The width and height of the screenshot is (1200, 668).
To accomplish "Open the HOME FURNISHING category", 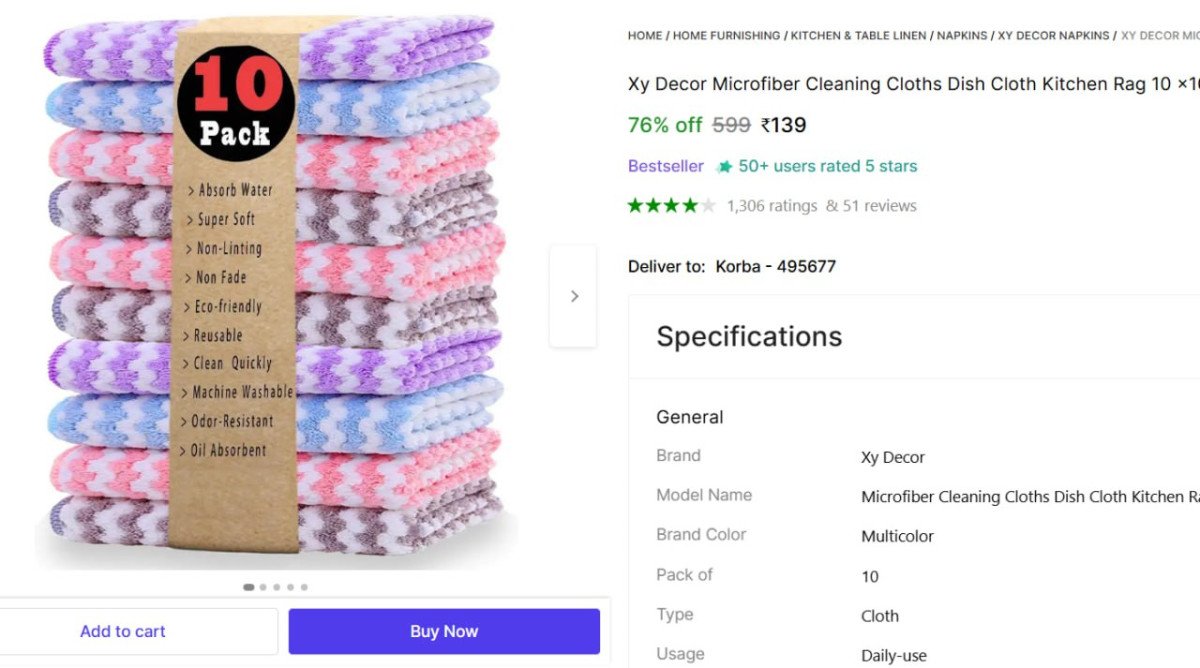I will pyautogui.click(x=725, y=35).
